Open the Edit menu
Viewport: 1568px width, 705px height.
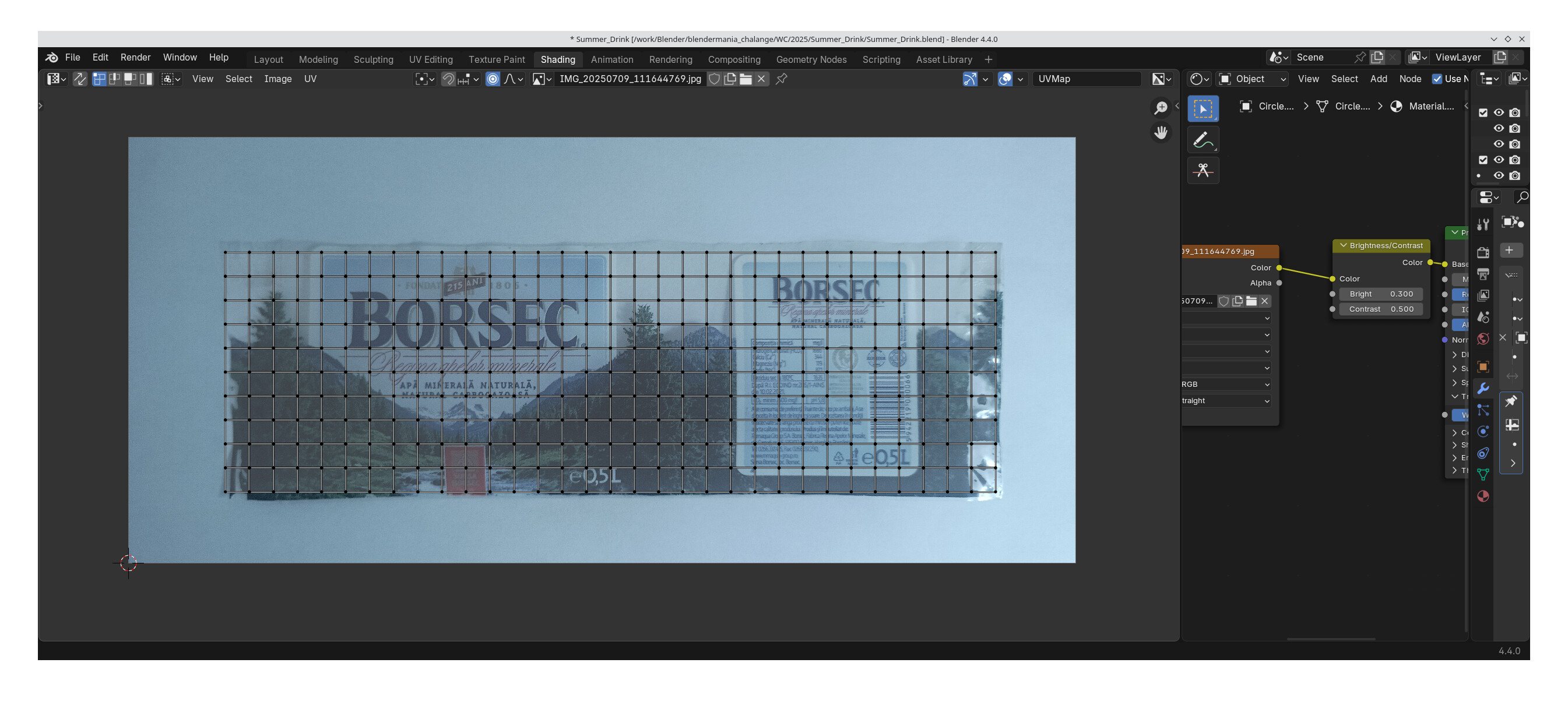tap(100, 57)
